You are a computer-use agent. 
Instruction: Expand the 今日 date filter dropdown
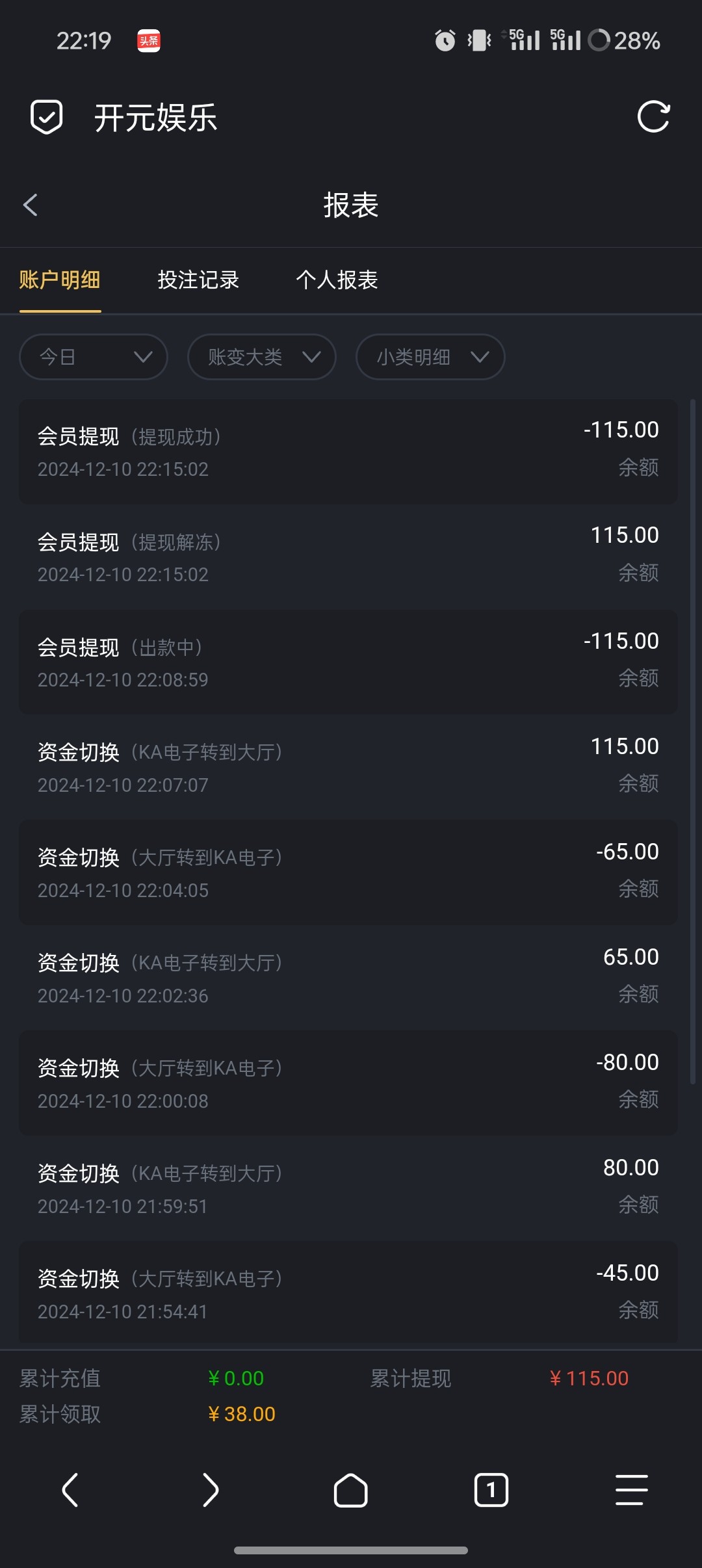[94, 357]
